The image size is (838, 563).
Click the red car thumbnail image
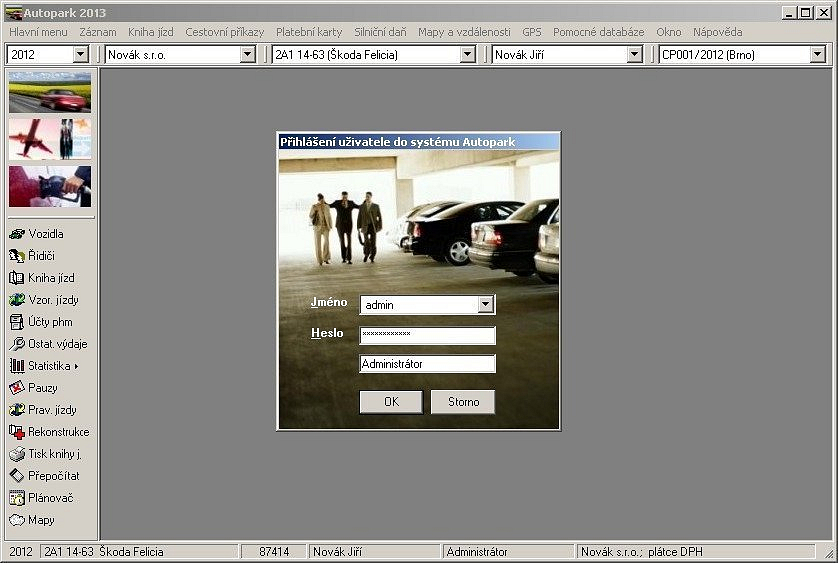pyautogui.click(x=50, y=92)
